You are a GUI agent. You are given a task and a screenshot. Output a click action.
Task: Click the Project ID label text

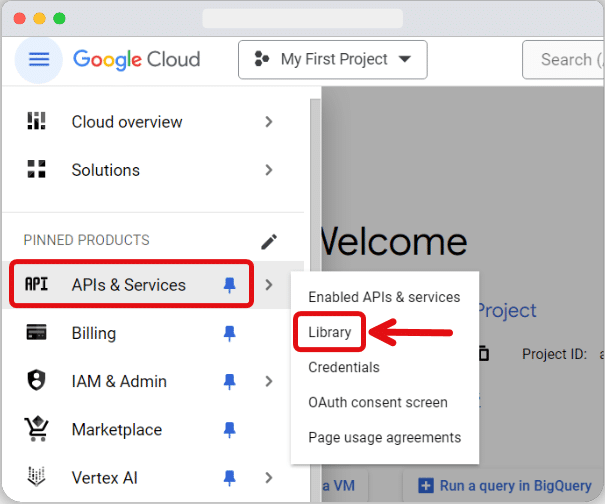[554, 354]
